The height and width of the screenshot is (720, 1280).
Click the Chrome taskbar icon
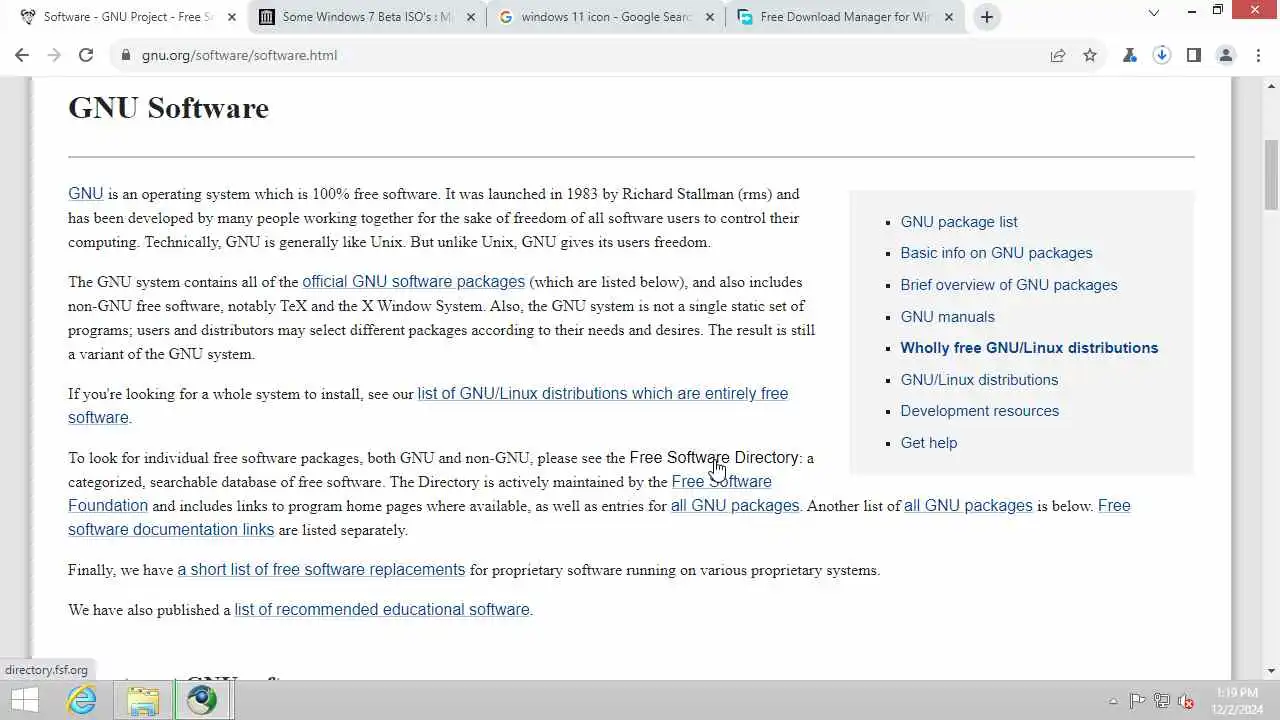point(203,700)
